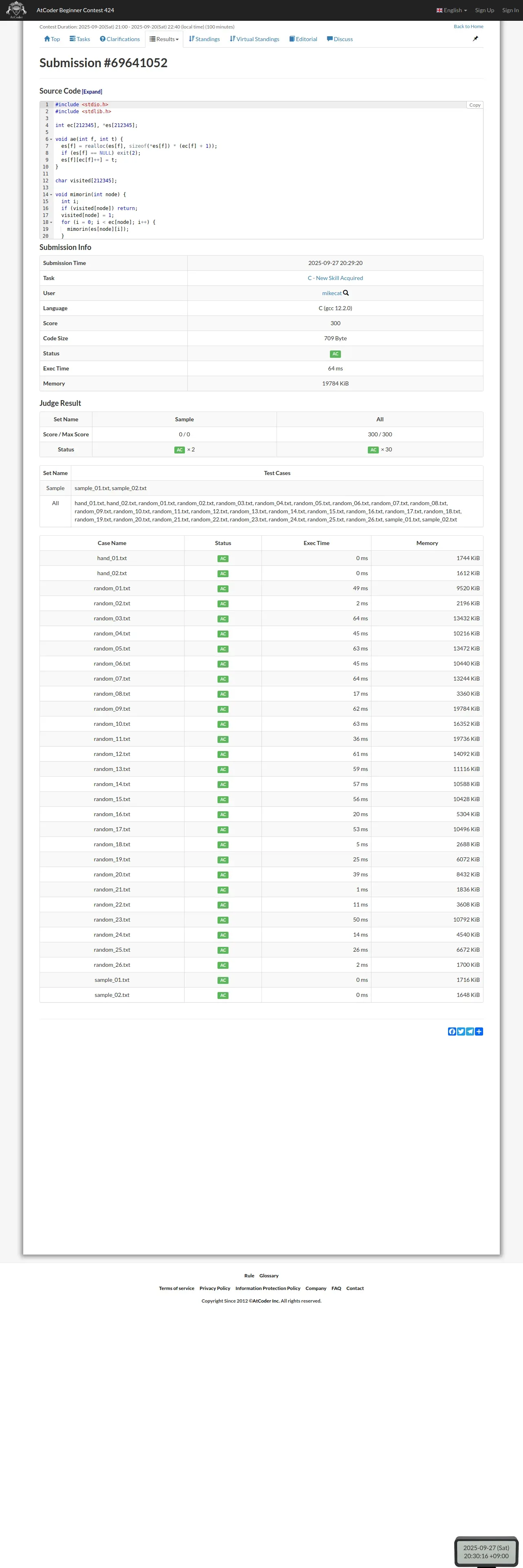
Task: Click AC badge in All set status
Action: pos(373,450)
